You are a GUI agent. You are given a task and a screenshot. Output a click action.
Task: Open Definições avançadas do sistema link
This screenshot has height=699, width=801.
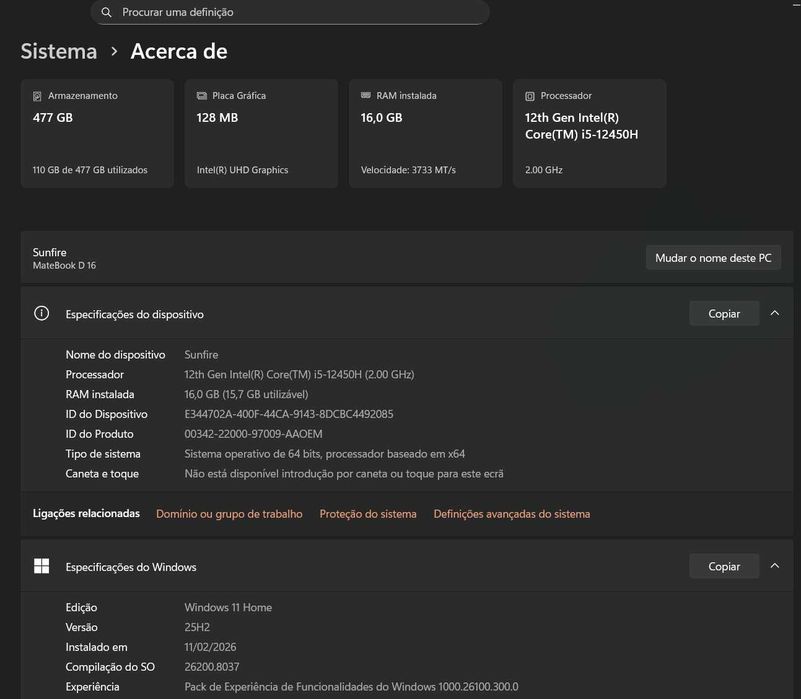pyautogui.click(x=512, y=514)
